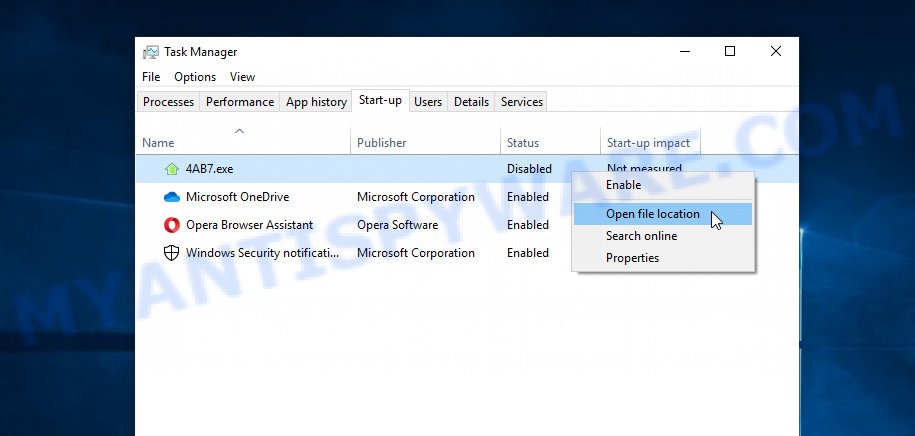Click Microsoft Corporation publisher in OneDrive row
The image size is (915, 436).
point(415,197)
